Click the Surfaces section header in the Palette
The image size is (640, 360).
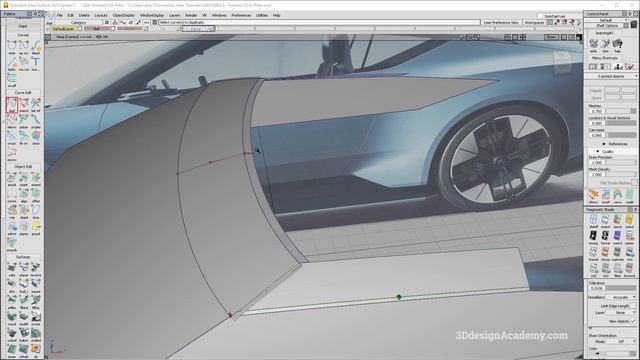point(23,257)
